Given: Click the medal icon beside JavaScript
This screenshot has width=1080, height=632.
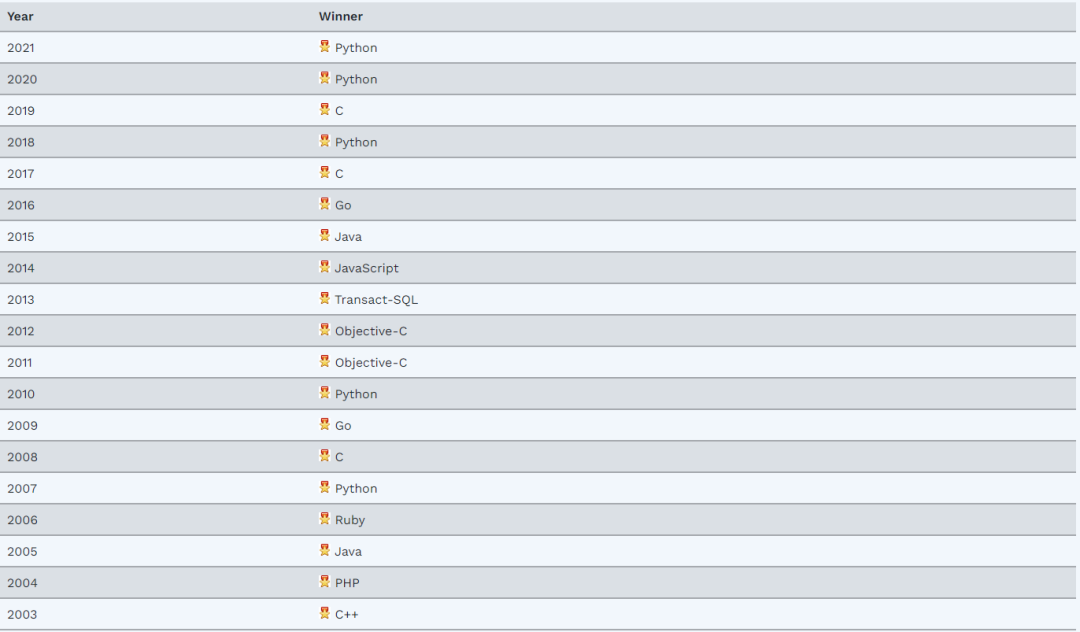Looking at the screenshot, I should (324, 267).
